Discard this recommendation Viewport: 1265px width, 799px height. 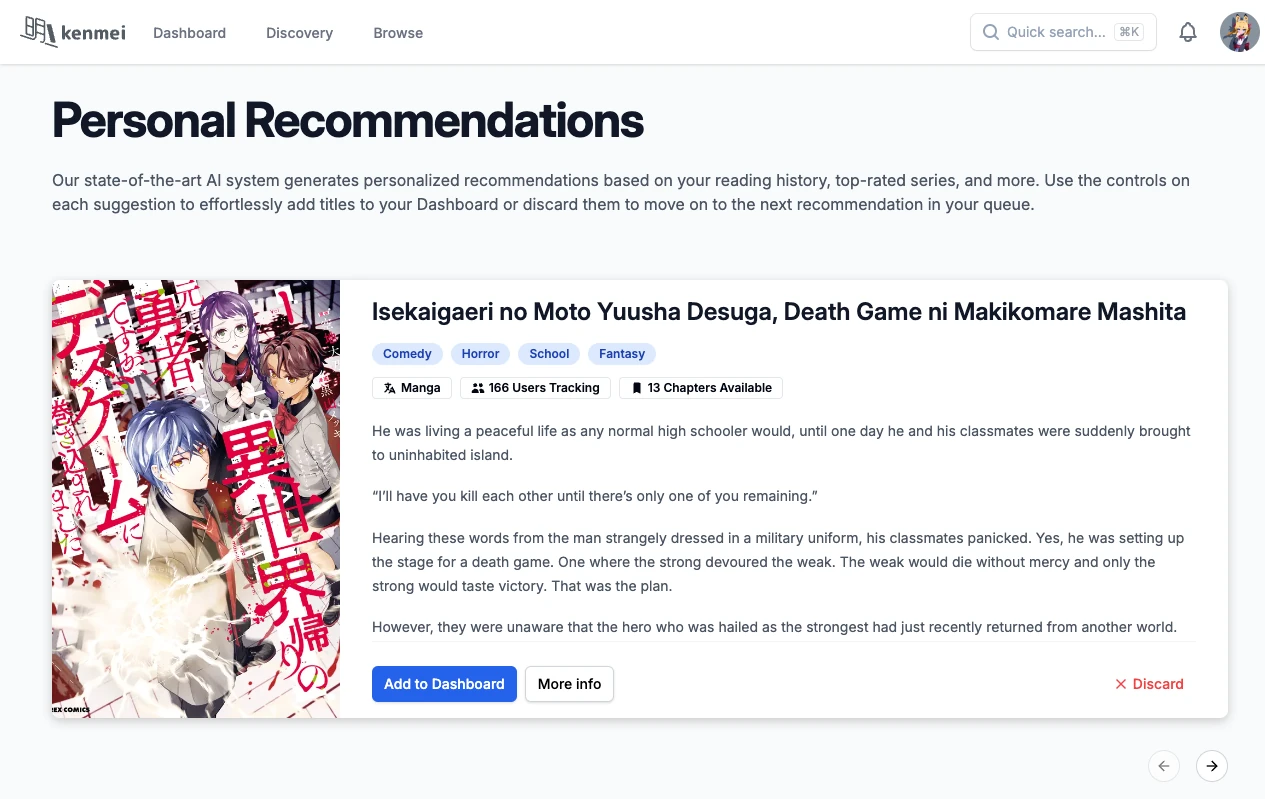coord(1149,684)
